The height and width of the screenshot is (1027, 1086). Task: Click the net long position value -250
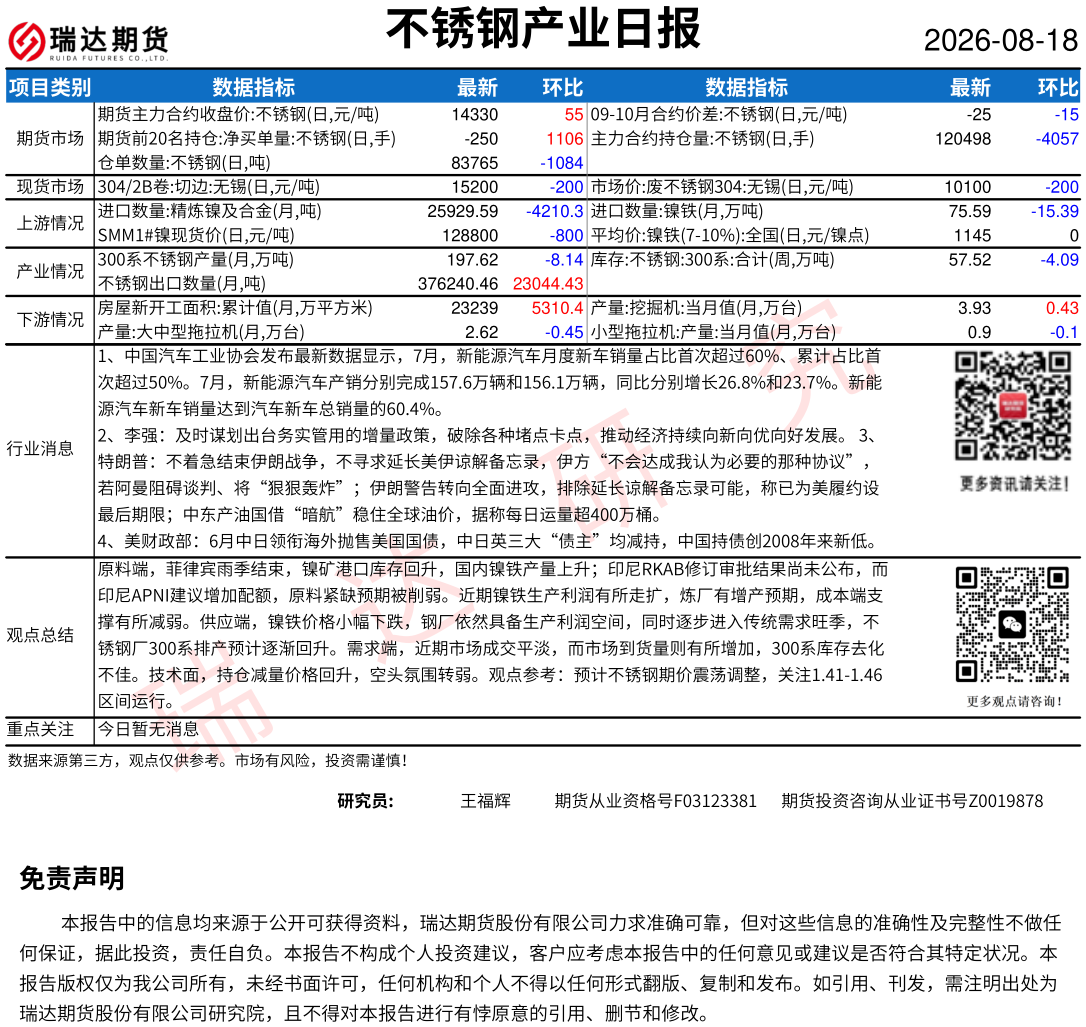481,139
